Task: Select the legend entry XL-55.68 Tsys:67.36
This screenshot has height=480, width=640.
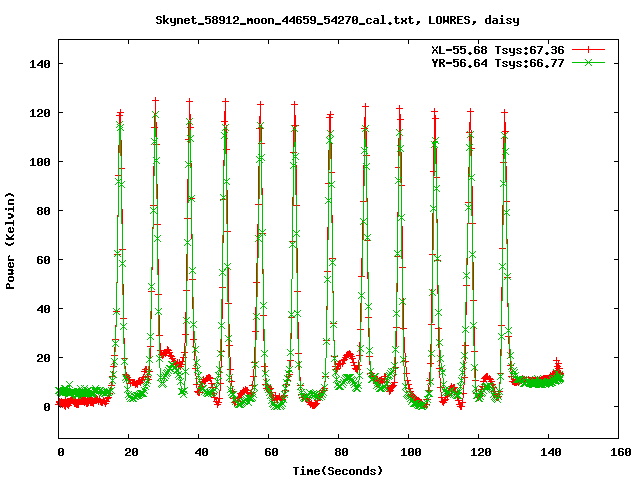Action: tap(498, 50)
